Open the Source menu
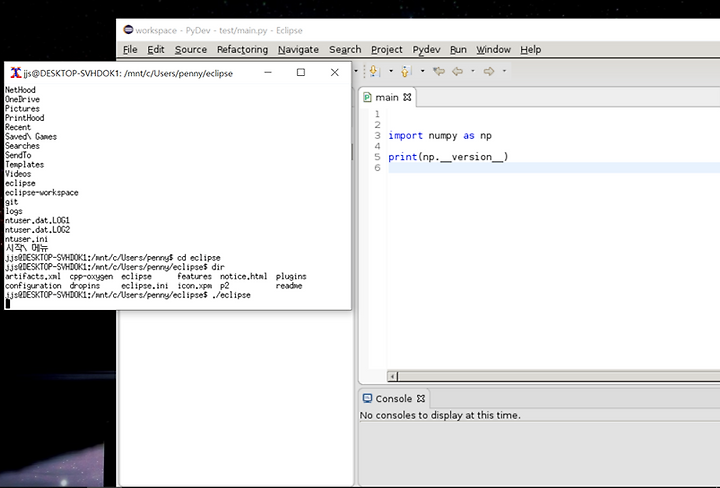Screen dimensions: 720x488 coord(191,50)
